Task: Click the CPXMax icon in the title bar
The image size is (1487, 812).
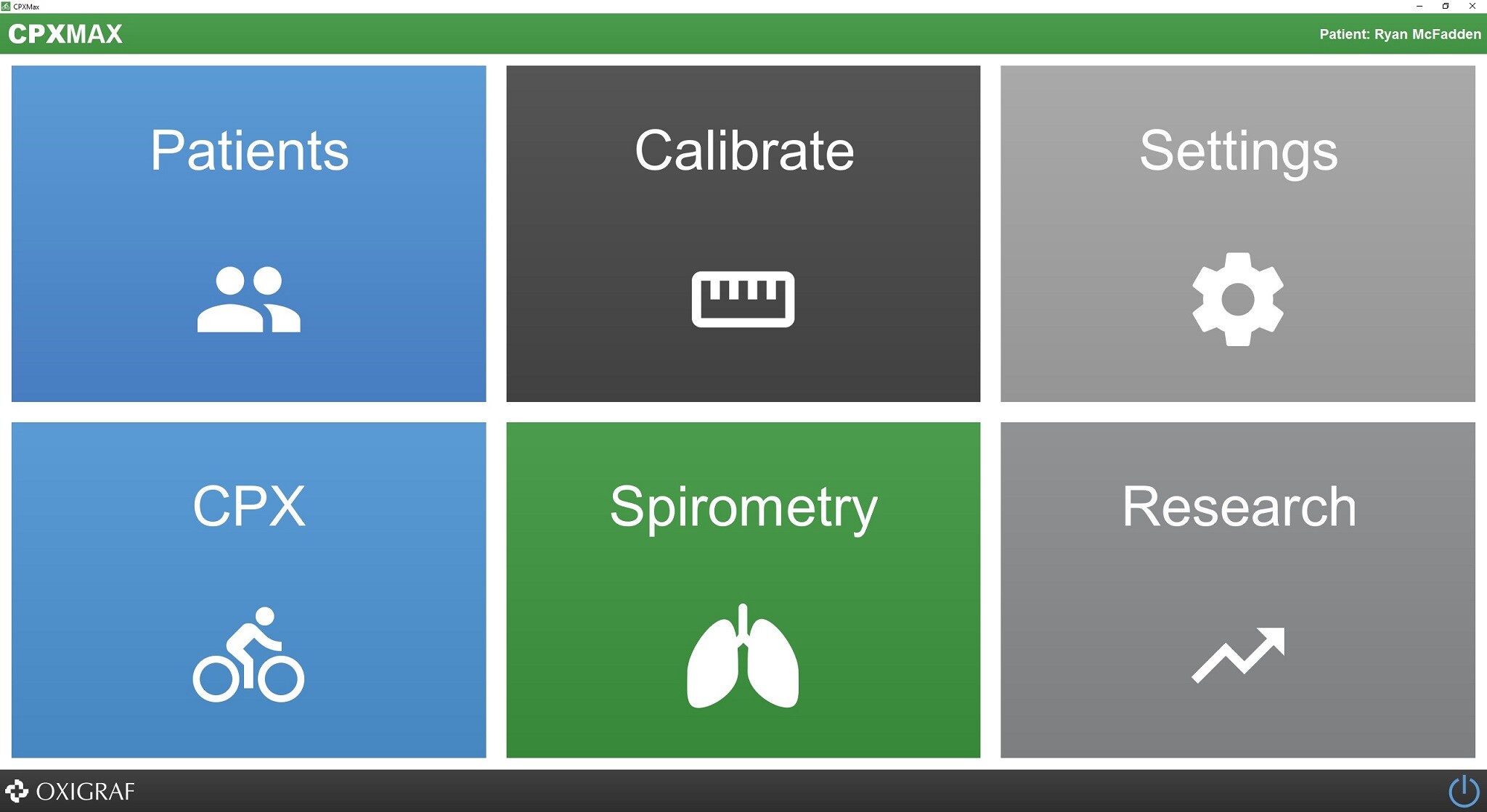Action: tap(6, 6)
